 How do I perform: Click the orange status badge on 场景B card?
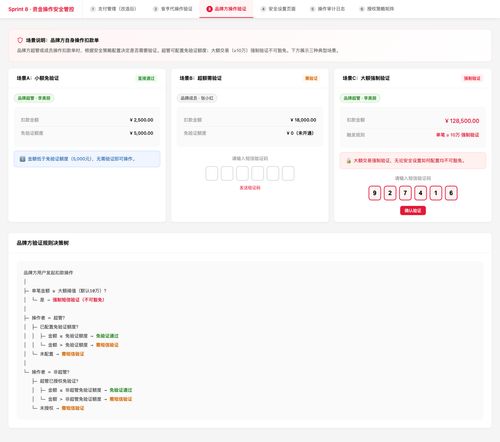pyautogui.click(x=311, y=78)
